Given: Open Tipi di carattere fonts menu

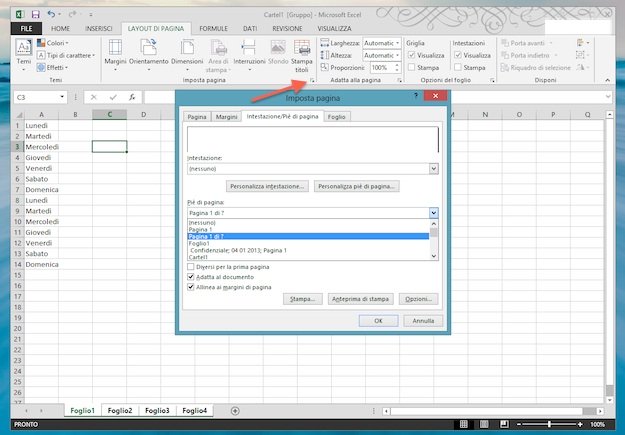Looking at the screenshot, I should pyautogui.click(x=66, y=55).
